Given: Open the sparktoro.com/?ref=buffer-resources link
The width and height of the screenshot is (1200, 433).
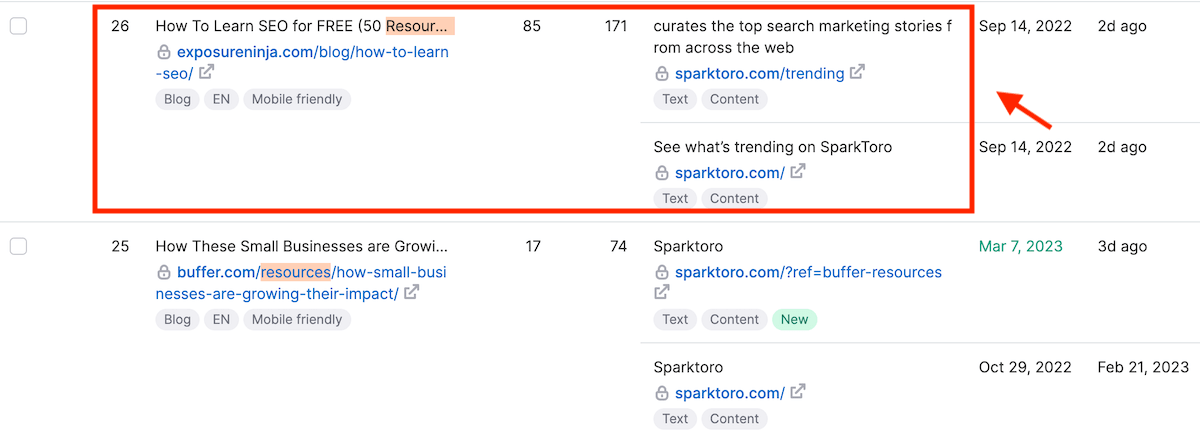Looking at the screenshot, I should click(x=808, y=272).
